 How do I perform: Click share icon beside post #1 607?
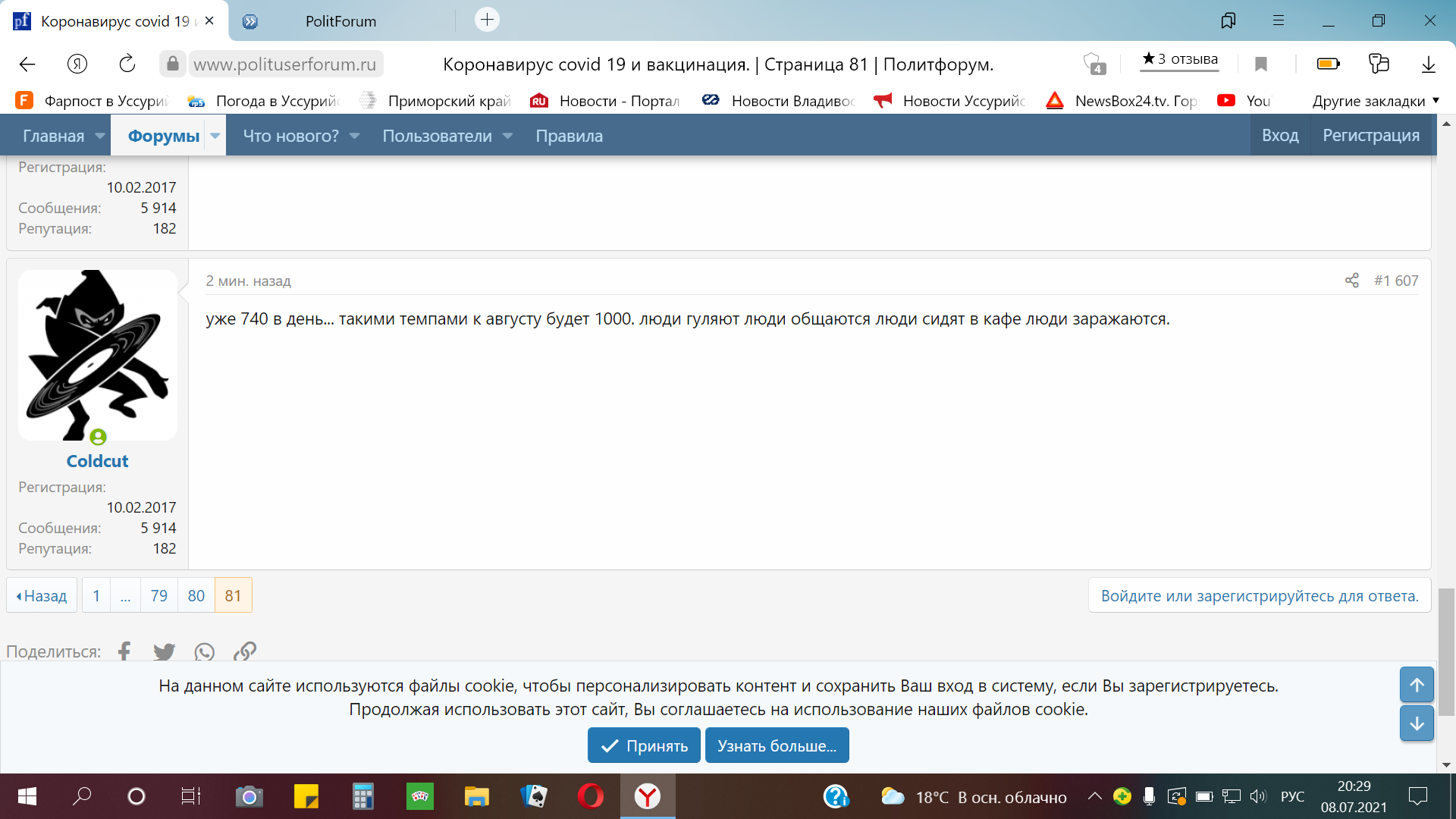coord(1351,281)
